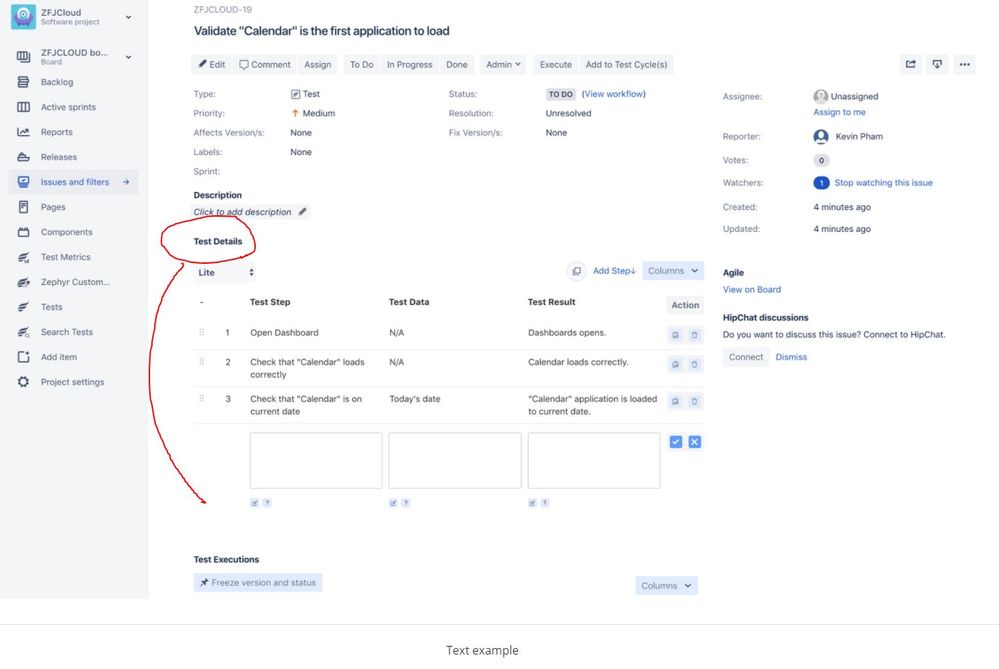
Task: Open Test Details Columns dropdown
Action: tap(673, 271)
